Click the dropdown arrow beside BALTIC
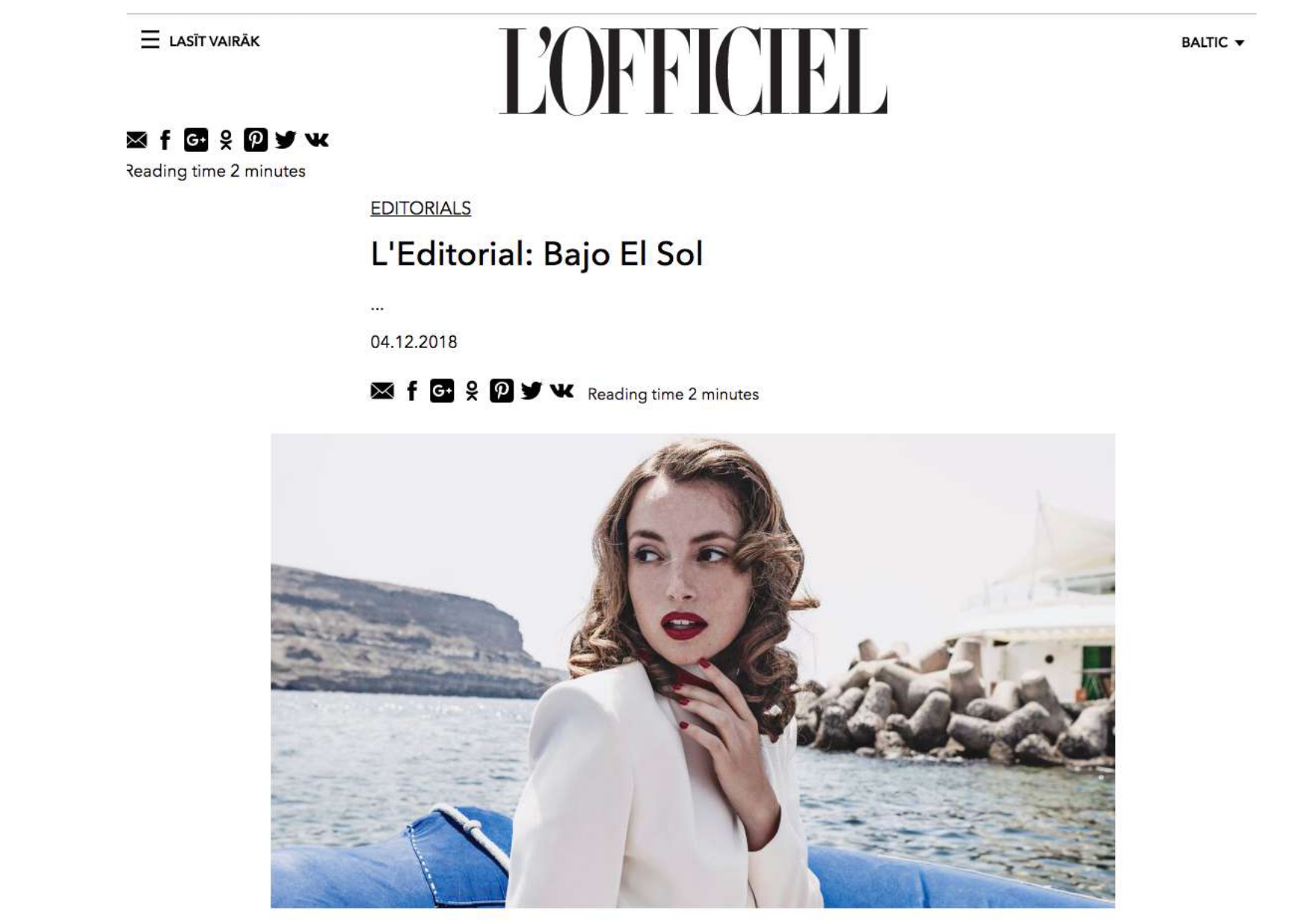1308x924 pixels. (1239, 43)
